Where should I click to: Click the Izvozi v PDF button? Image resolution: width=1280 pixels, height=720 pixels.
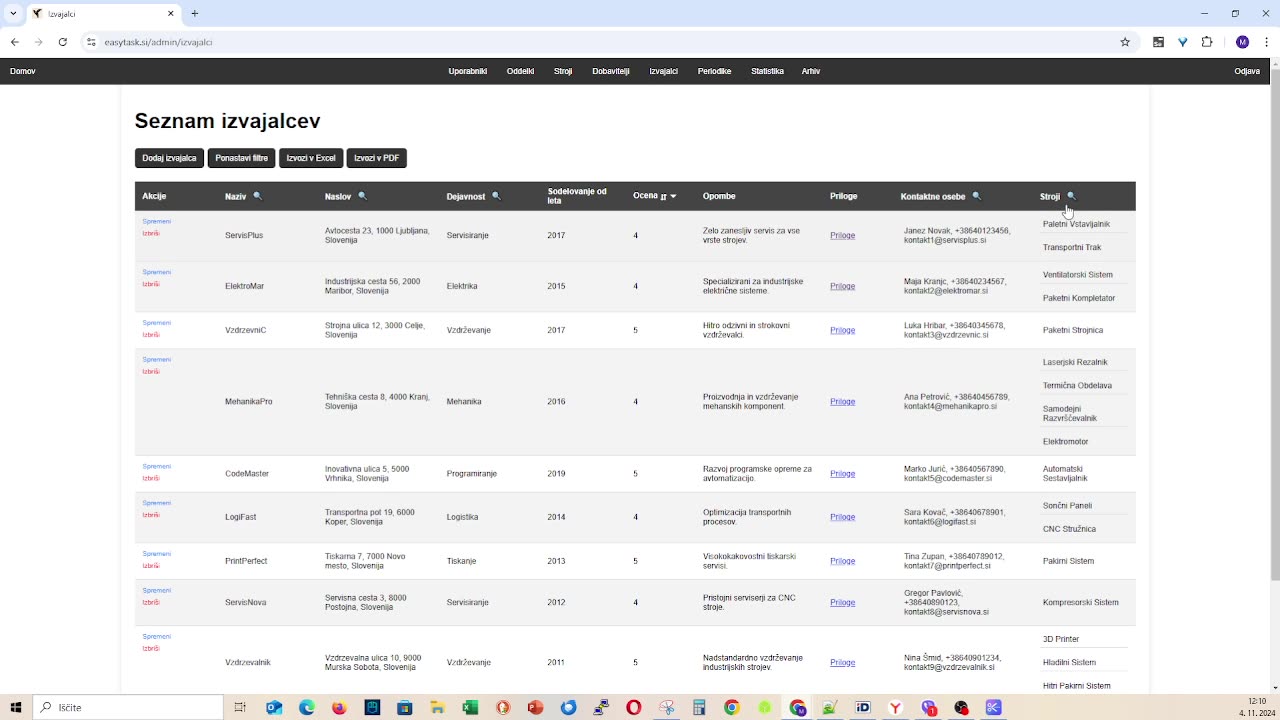[x=377, y=158]
